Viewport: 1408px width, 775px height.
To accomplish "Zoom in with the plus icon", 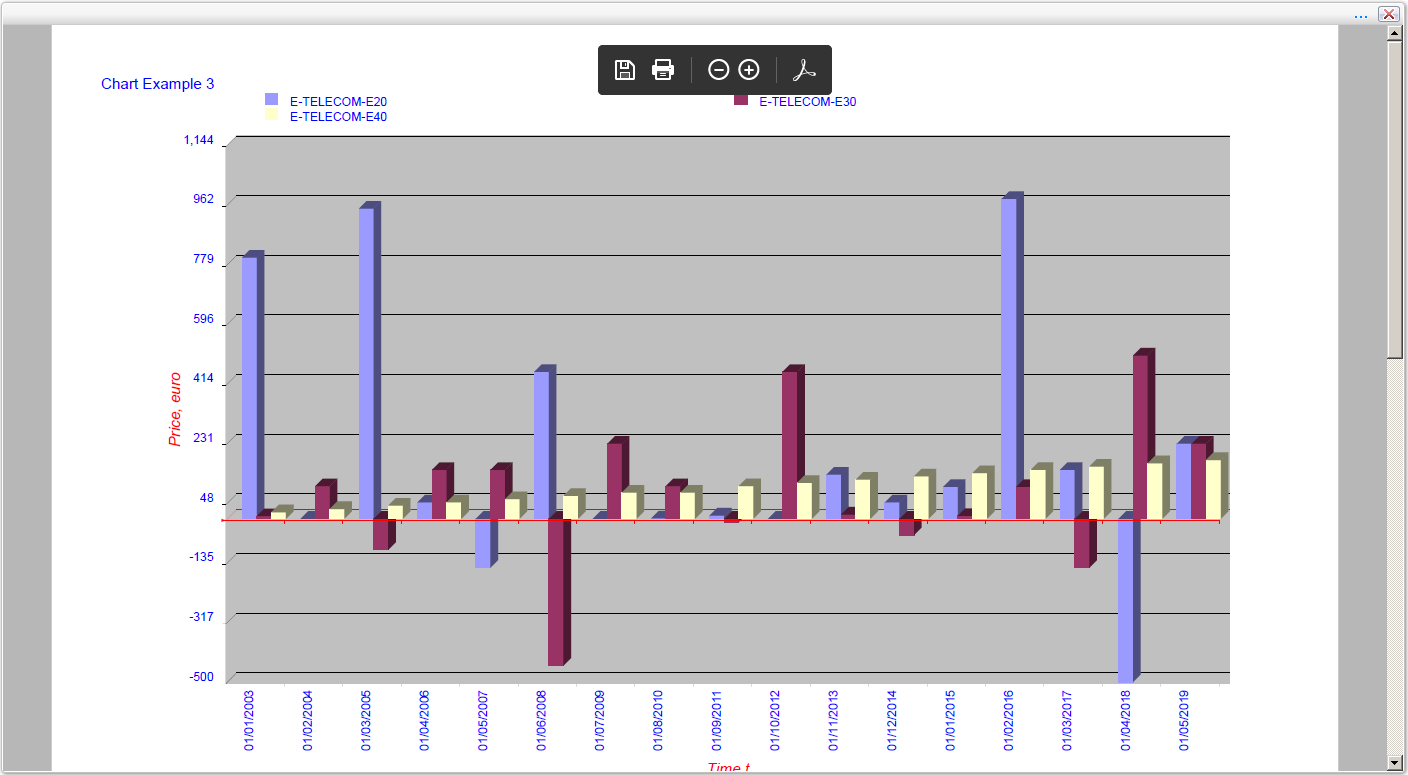I will (749, 70).
